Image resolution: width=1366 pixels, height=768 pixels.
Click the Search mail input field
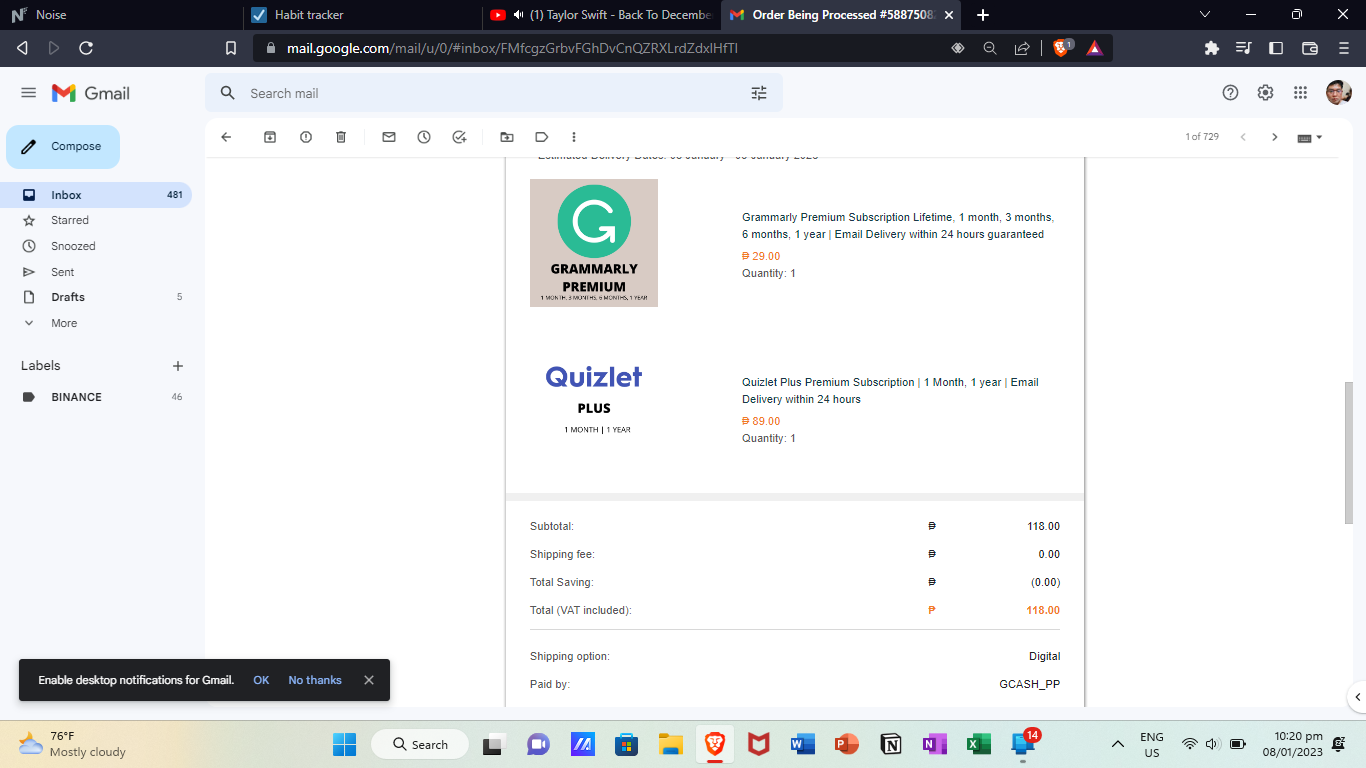[x=495, y=93]
